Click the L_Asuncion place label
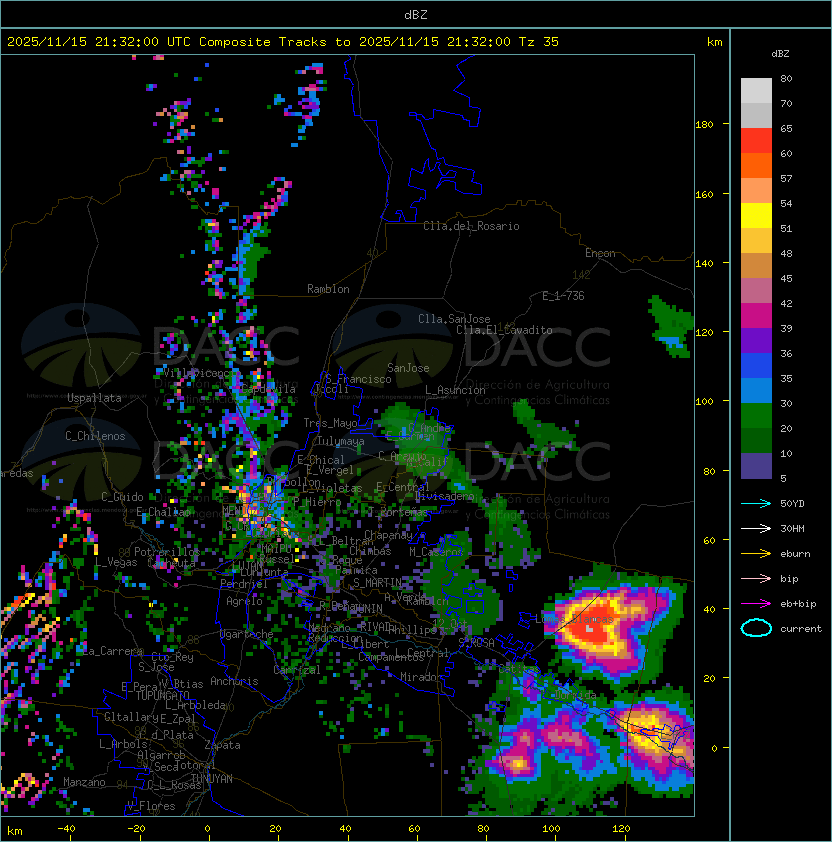 pyautogui.click(x=455, y=390)
